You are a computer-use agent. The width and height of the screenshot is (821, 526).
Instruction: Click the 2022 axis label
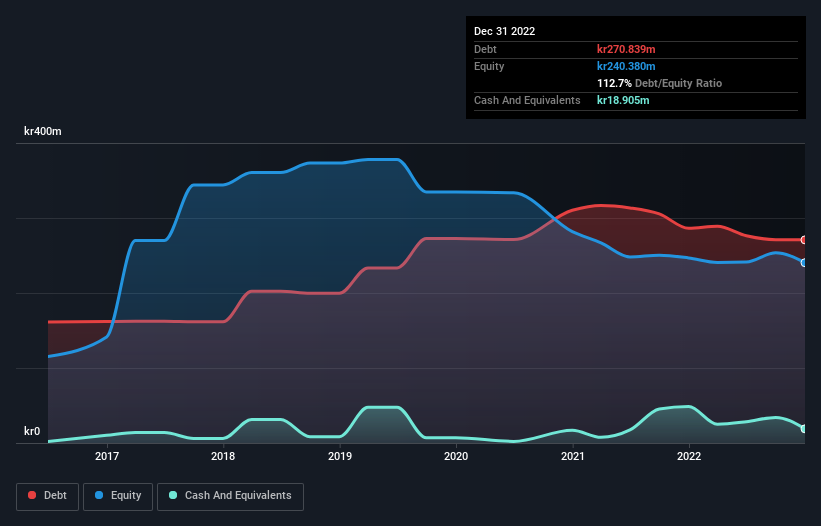point(689,456)
